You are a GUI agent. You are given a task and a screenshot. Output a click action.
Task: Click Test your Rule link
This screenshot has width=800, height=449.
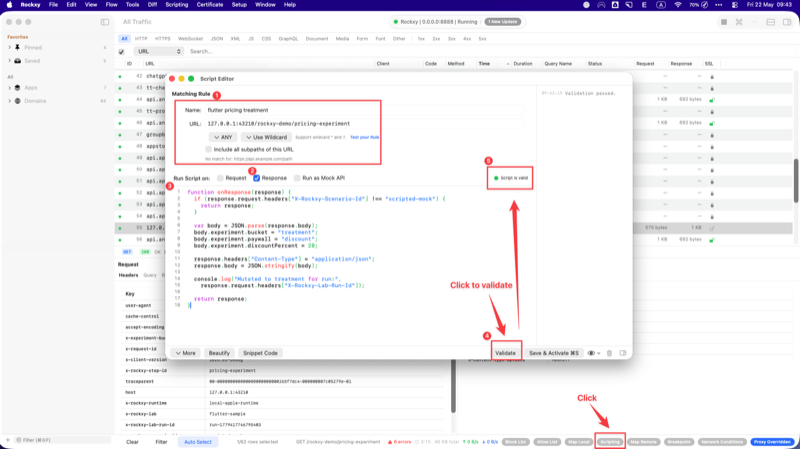[364, 137]
